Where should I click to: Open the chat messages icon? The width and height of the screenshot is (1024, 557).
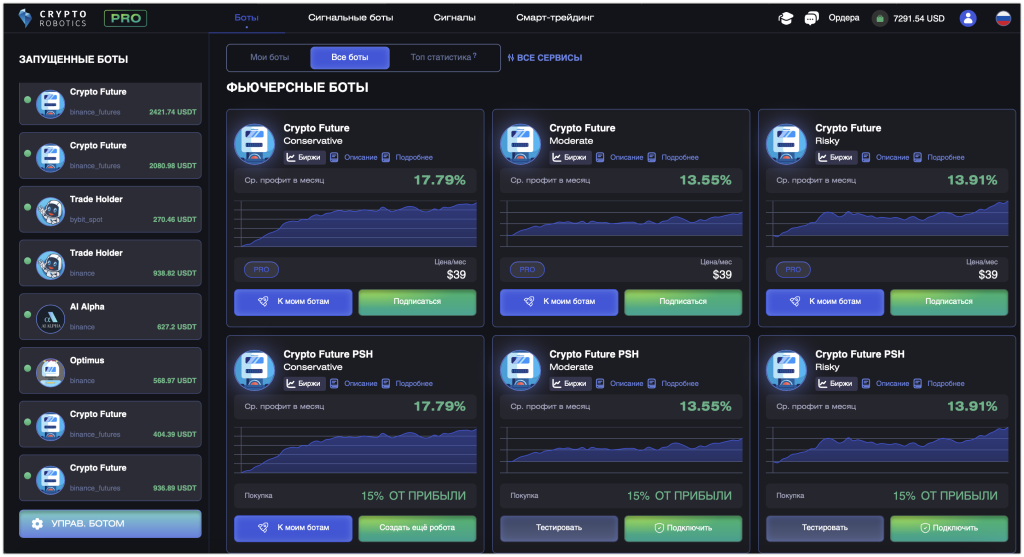coord(811,18)
